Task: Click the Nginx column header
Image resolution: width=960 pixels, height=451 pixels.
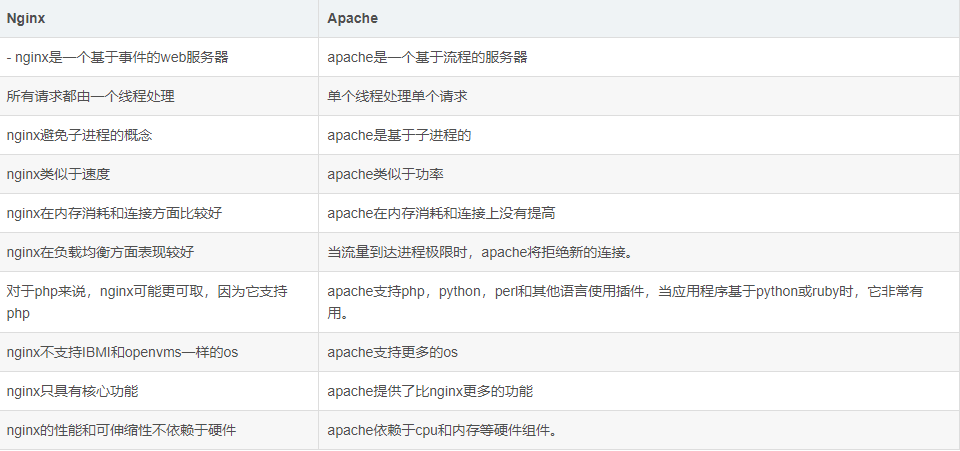Action: click(159, 18)
